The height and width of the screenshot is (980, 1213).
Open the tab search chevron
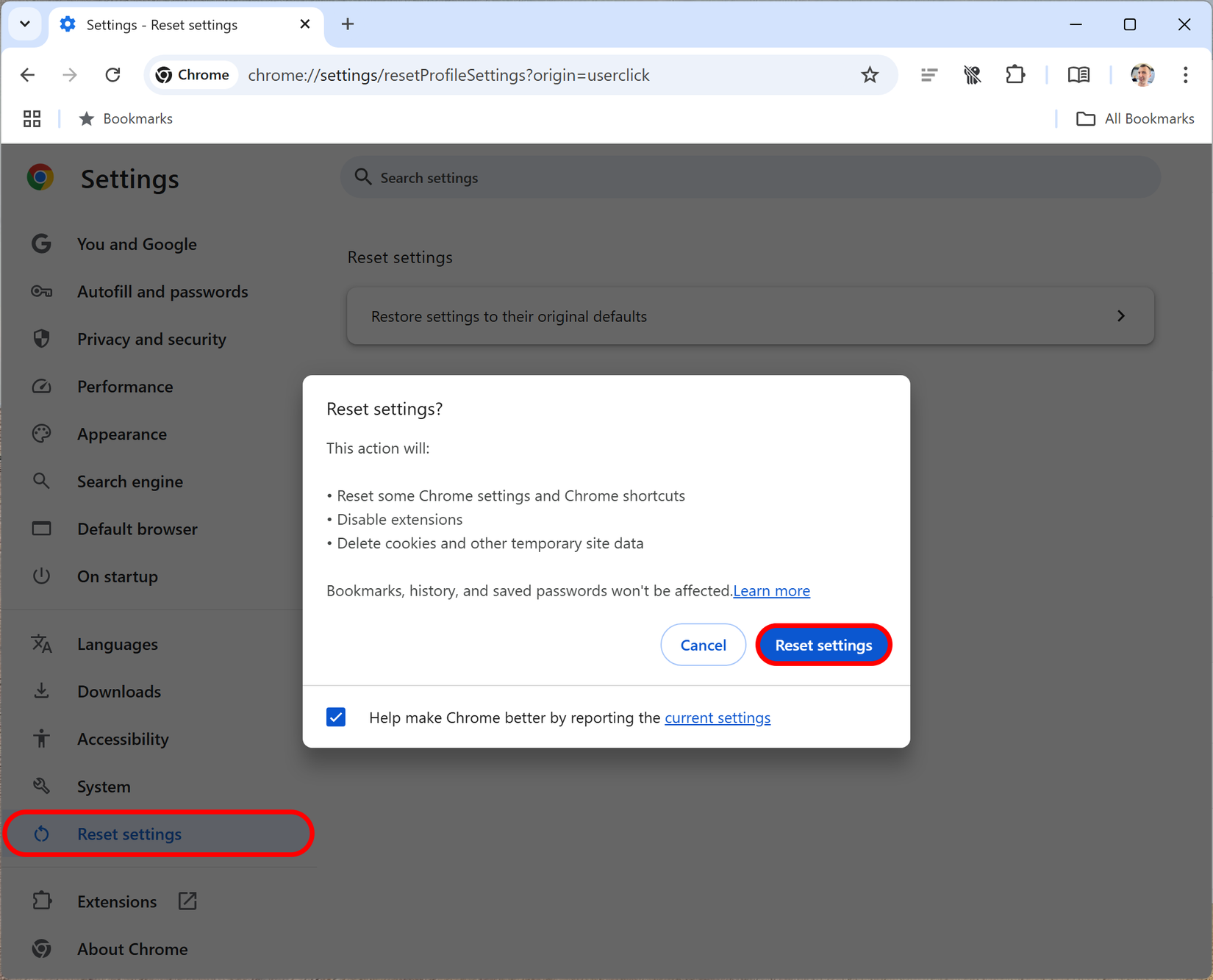pyautogui.click(x=24, y=24)
